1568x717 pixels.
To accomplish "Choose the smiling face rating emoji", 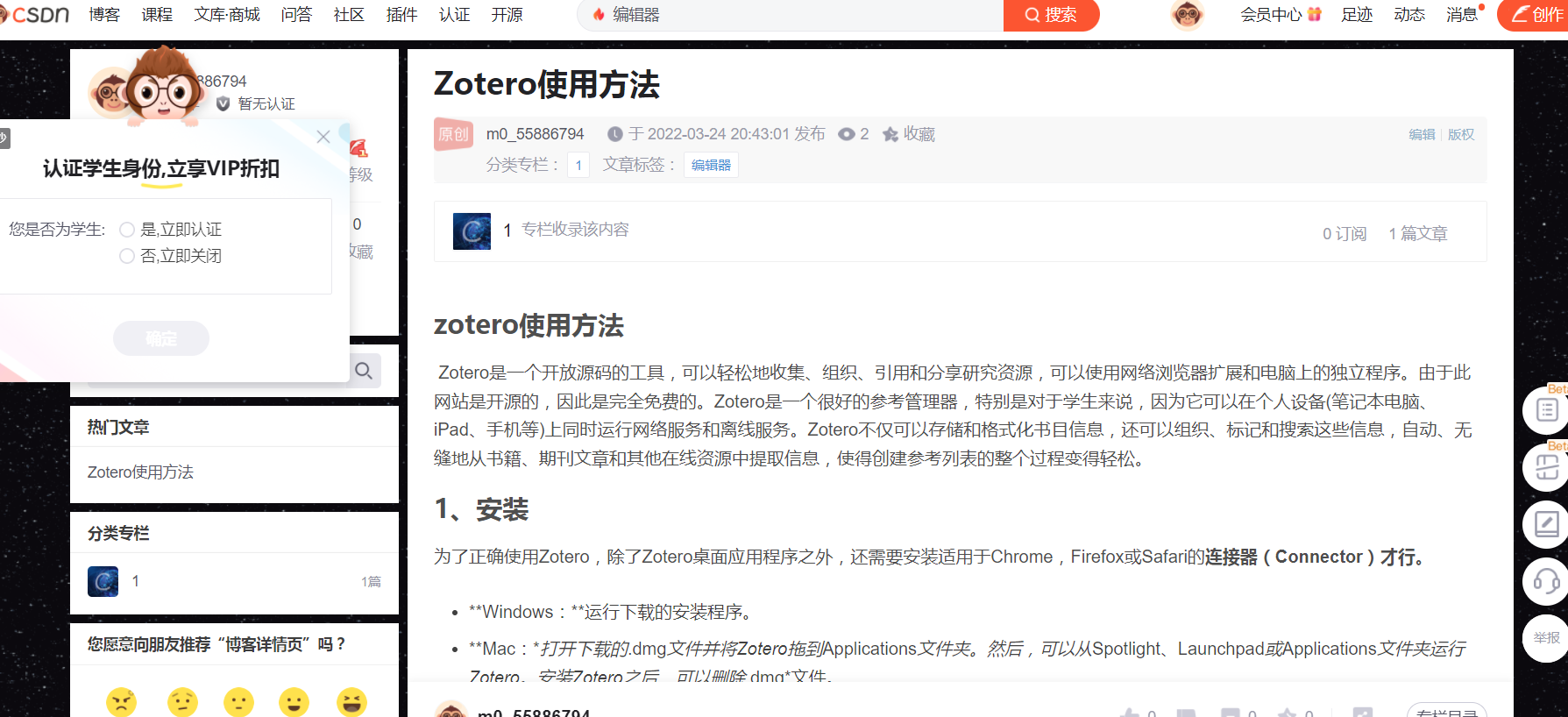I will (294, 701).
